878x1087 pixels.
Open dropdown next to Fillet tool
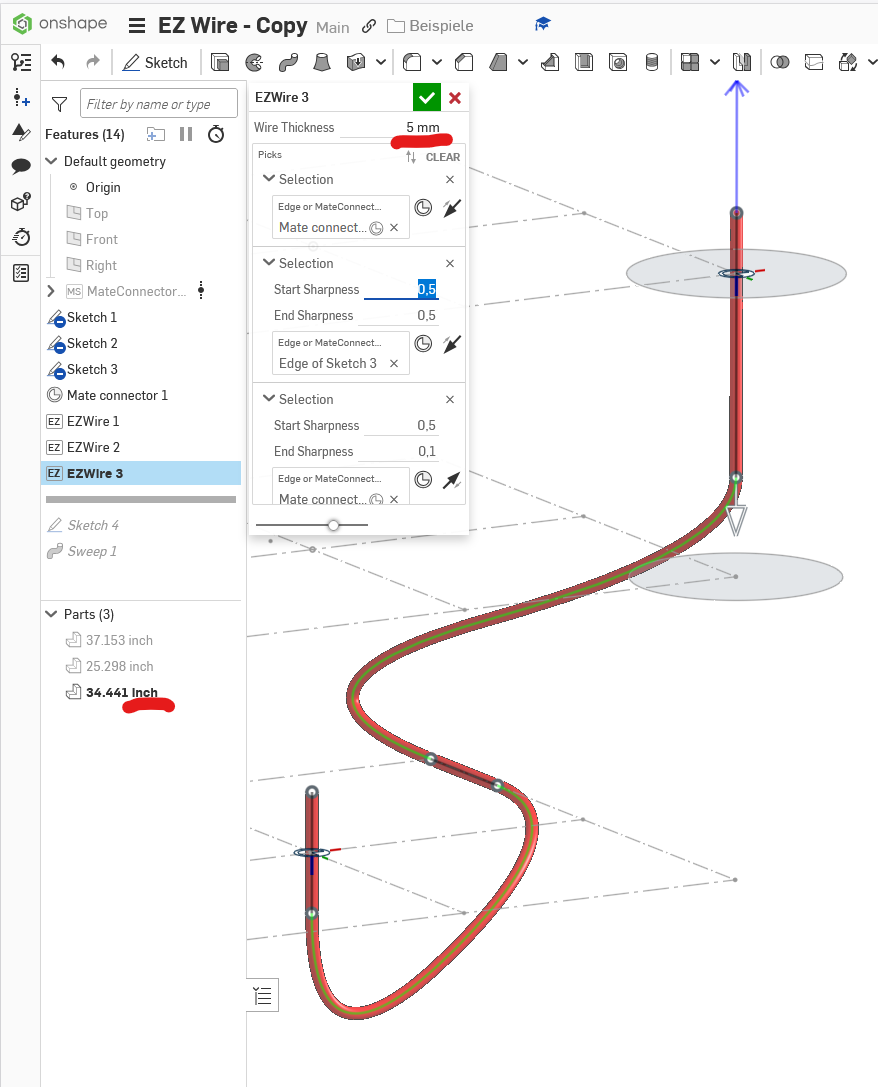[x=437, y=62]
